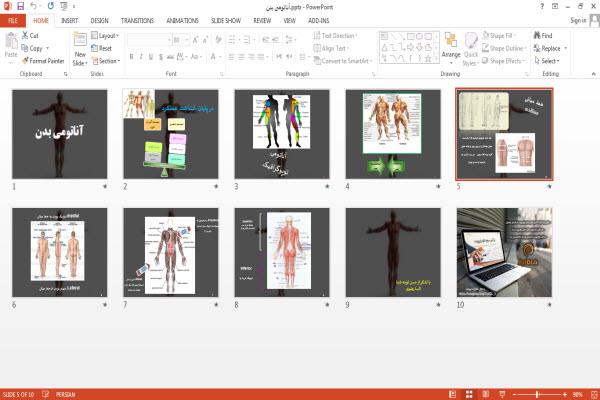Screen dimensions: 600x400
Task: Click Fit slide to window icon
Action: (594, 394)
